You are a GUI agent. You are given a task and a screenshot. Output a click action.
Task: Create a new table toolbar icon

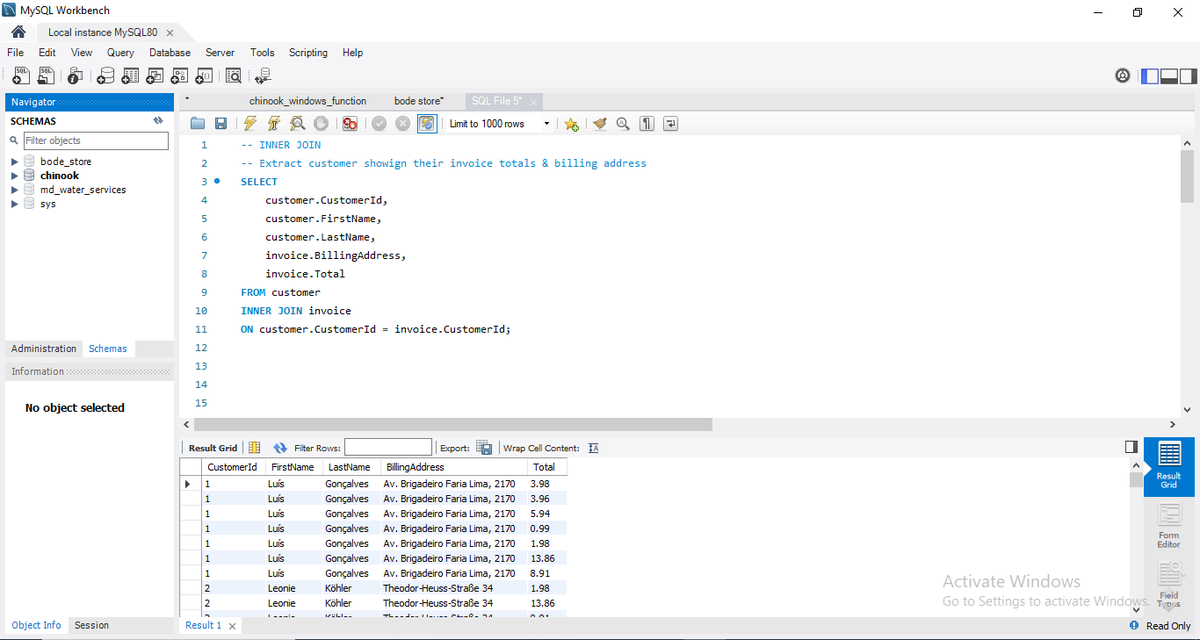point(131,75)
